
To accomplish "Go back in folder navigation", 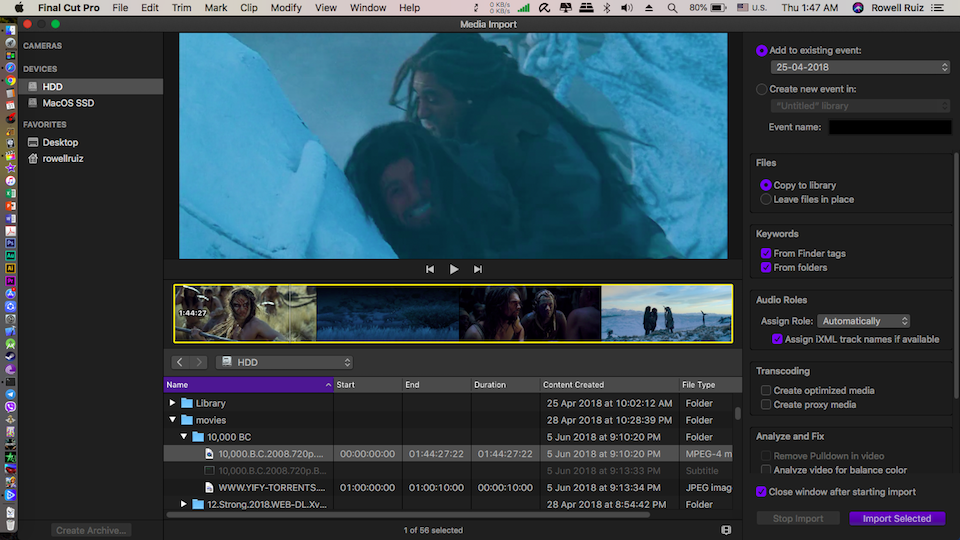I will point(179,362).
